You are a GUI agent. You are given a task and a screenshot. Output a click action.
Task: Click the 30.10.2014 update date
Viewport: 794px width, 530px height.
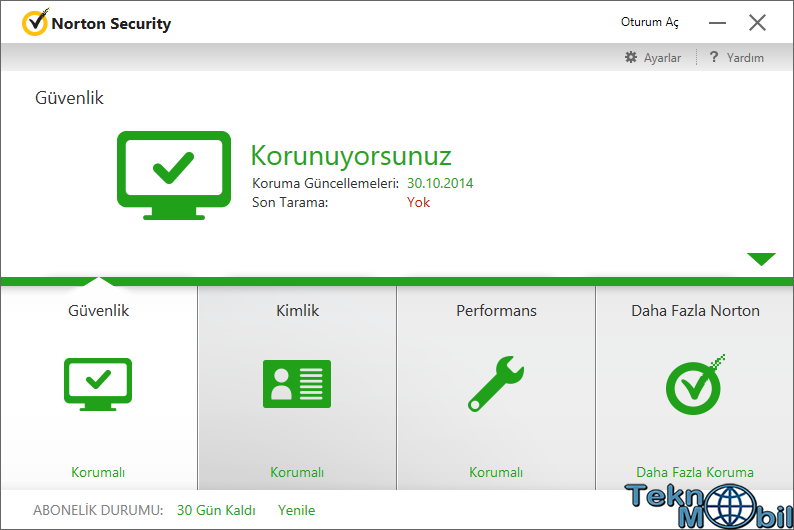[x=440, y=183]
